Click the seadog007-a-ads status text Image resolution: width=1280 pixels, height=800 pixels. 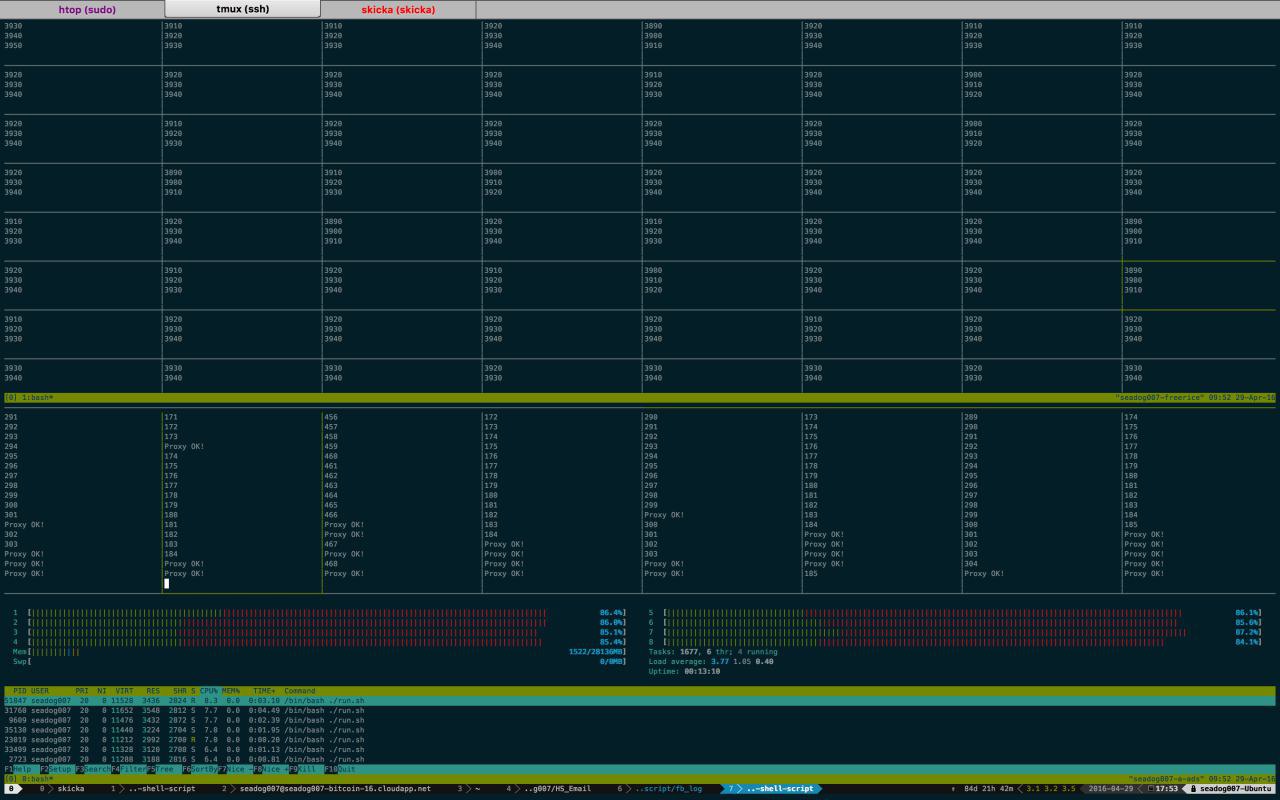1168,779
